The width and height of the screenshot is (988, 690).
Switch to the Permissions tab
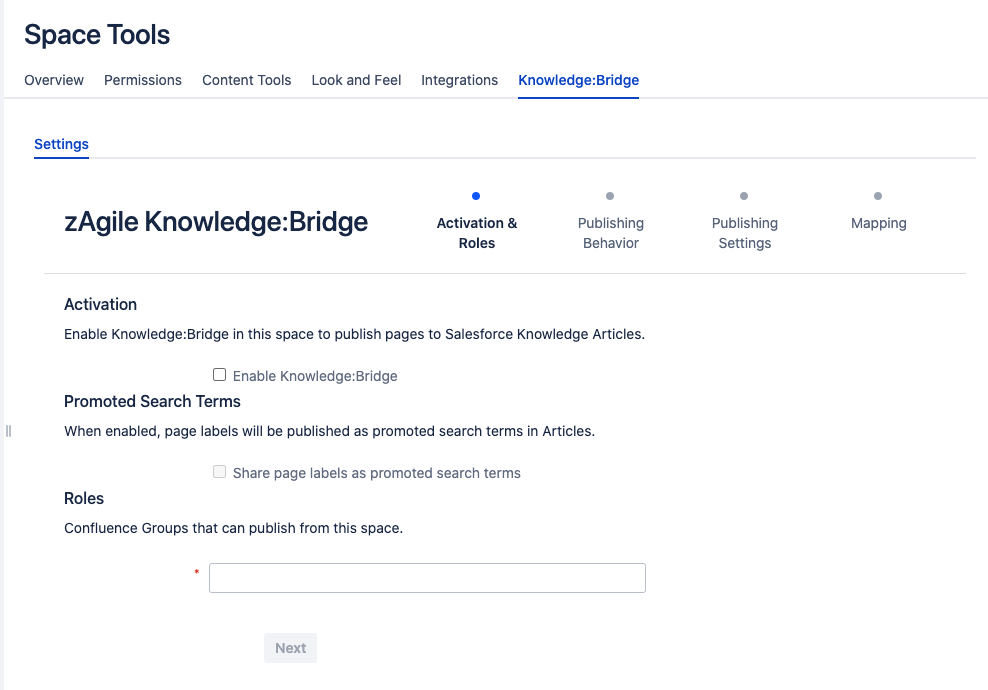[143, 80]
